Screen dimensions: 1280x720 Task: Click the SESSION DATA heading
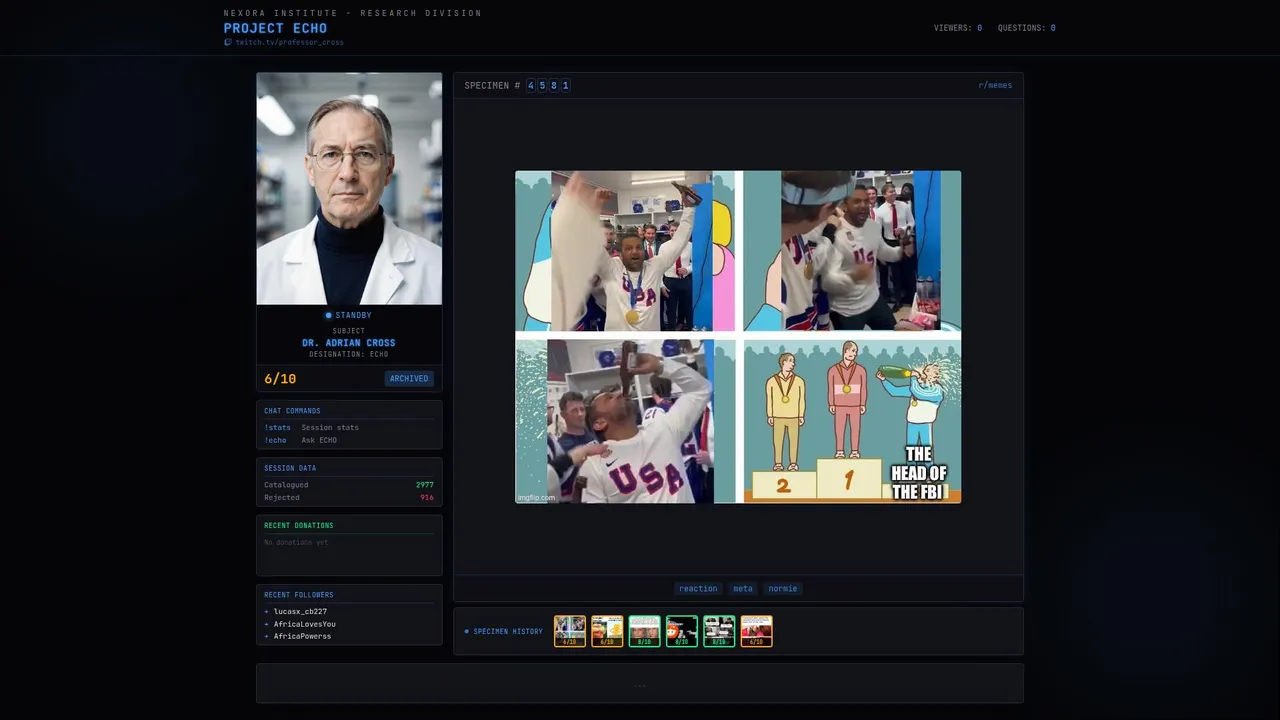[290, 468]
